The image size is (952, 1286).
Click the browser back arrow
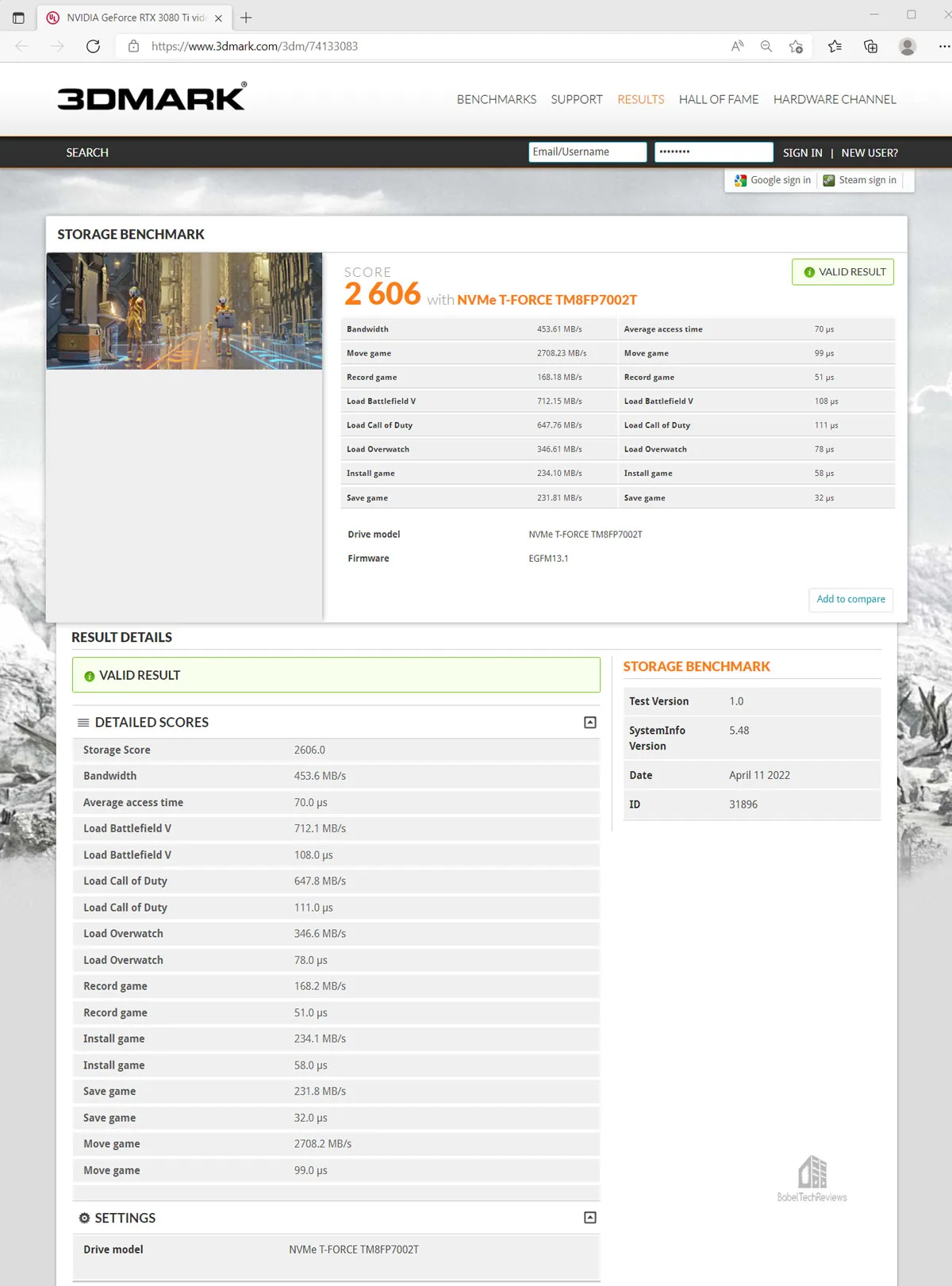pyautogui.click(x=21, y=46)
